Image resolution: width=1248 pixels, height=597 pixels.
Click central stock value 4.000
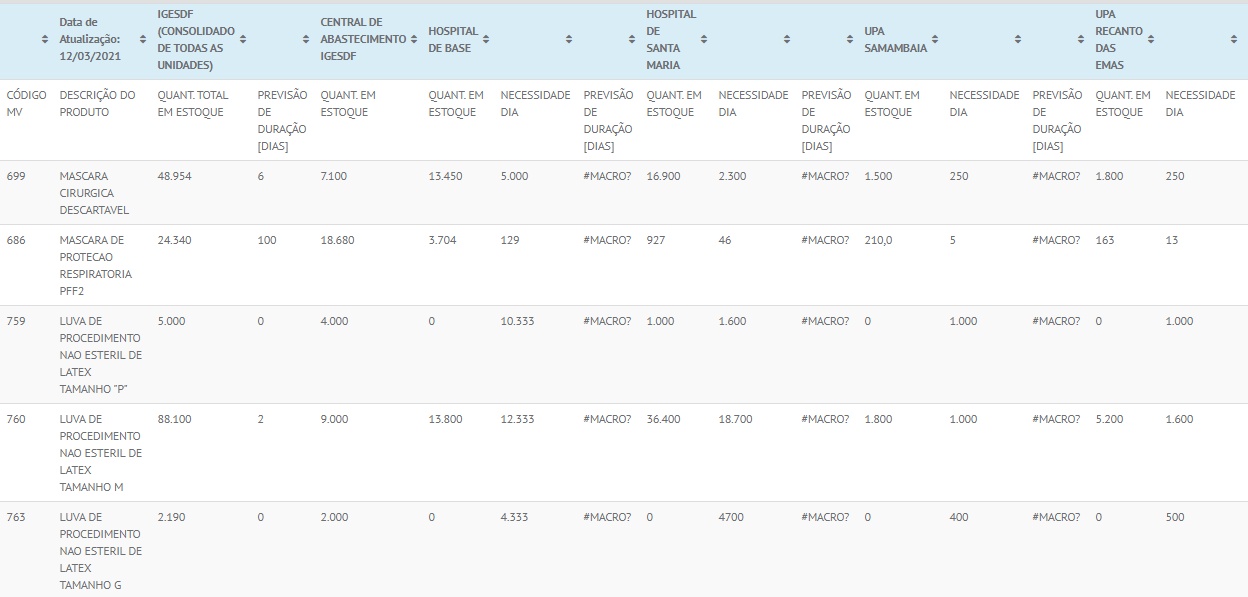335,321
